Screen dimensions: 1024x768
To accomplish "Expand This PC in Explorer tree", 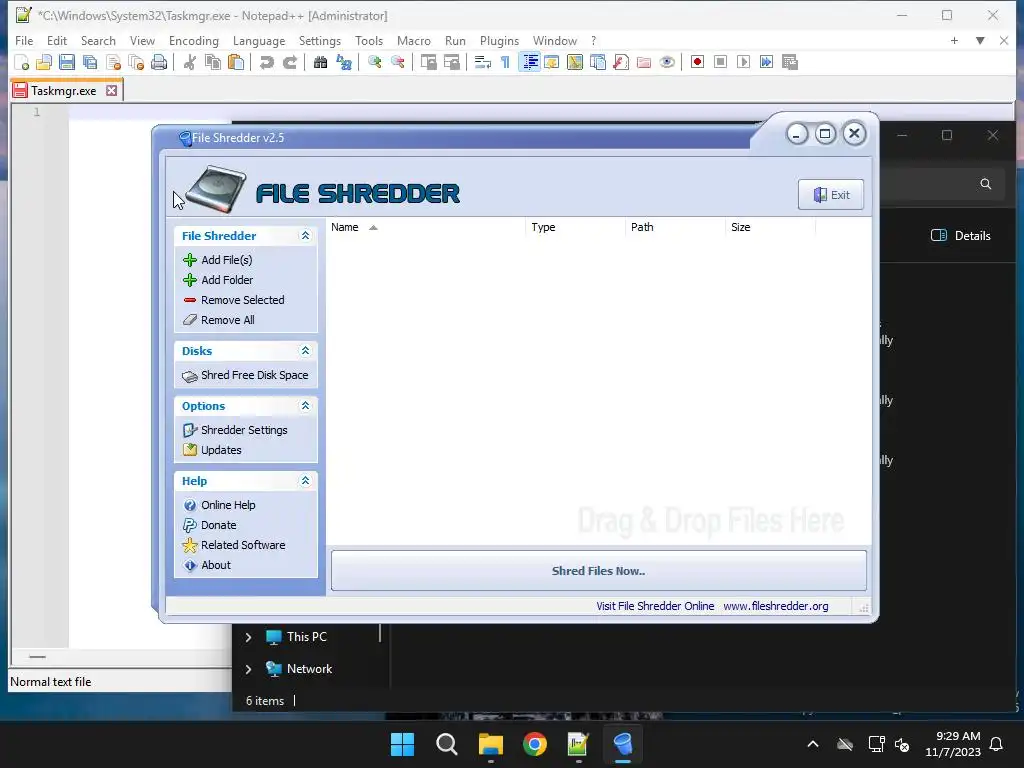I will click(x=248, y=637).
